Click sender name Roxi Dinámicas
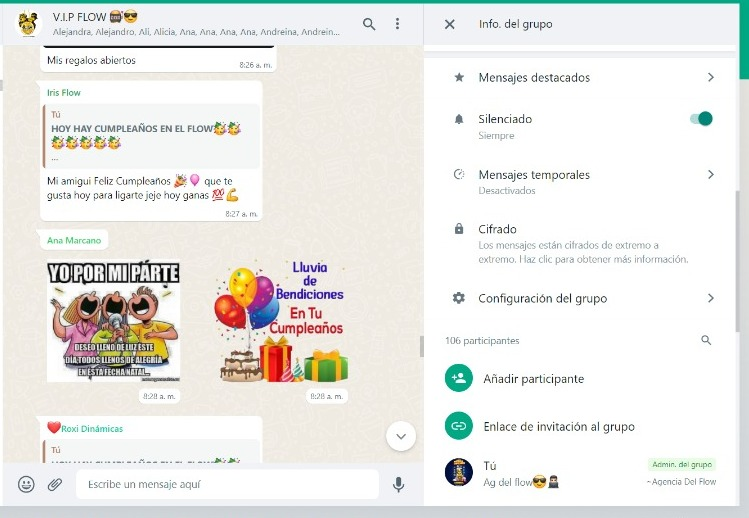Viewport: 749px width, 518px height. (x=92, y=429)
